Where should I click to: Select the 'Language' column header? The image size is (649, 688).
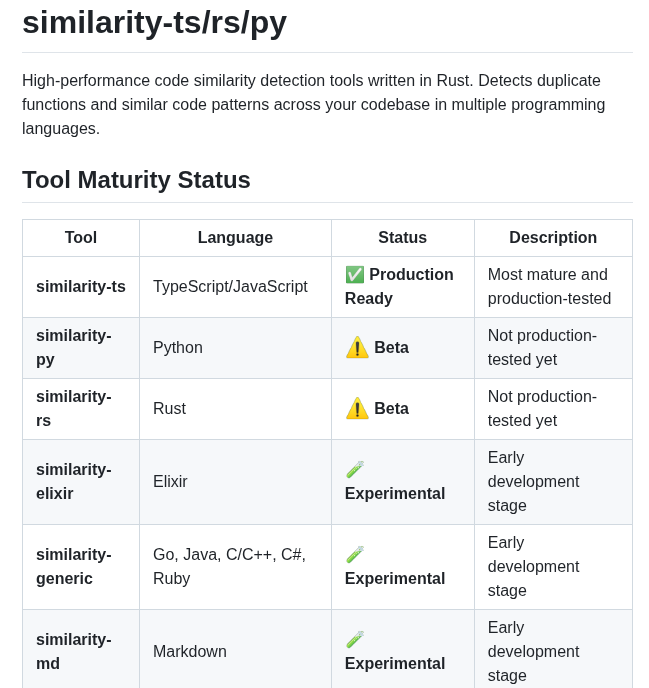[x=235, y=237]
